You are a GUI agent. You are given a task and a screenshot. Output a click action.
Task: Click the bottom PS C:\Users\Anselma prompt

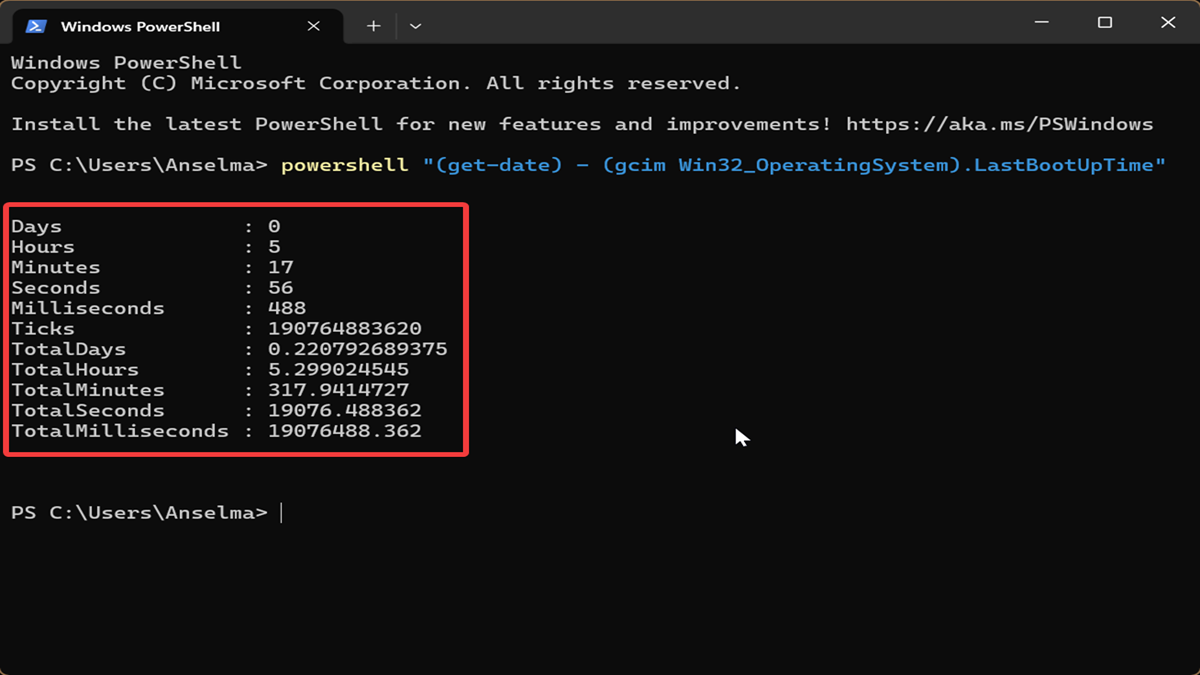coord(139,513)
